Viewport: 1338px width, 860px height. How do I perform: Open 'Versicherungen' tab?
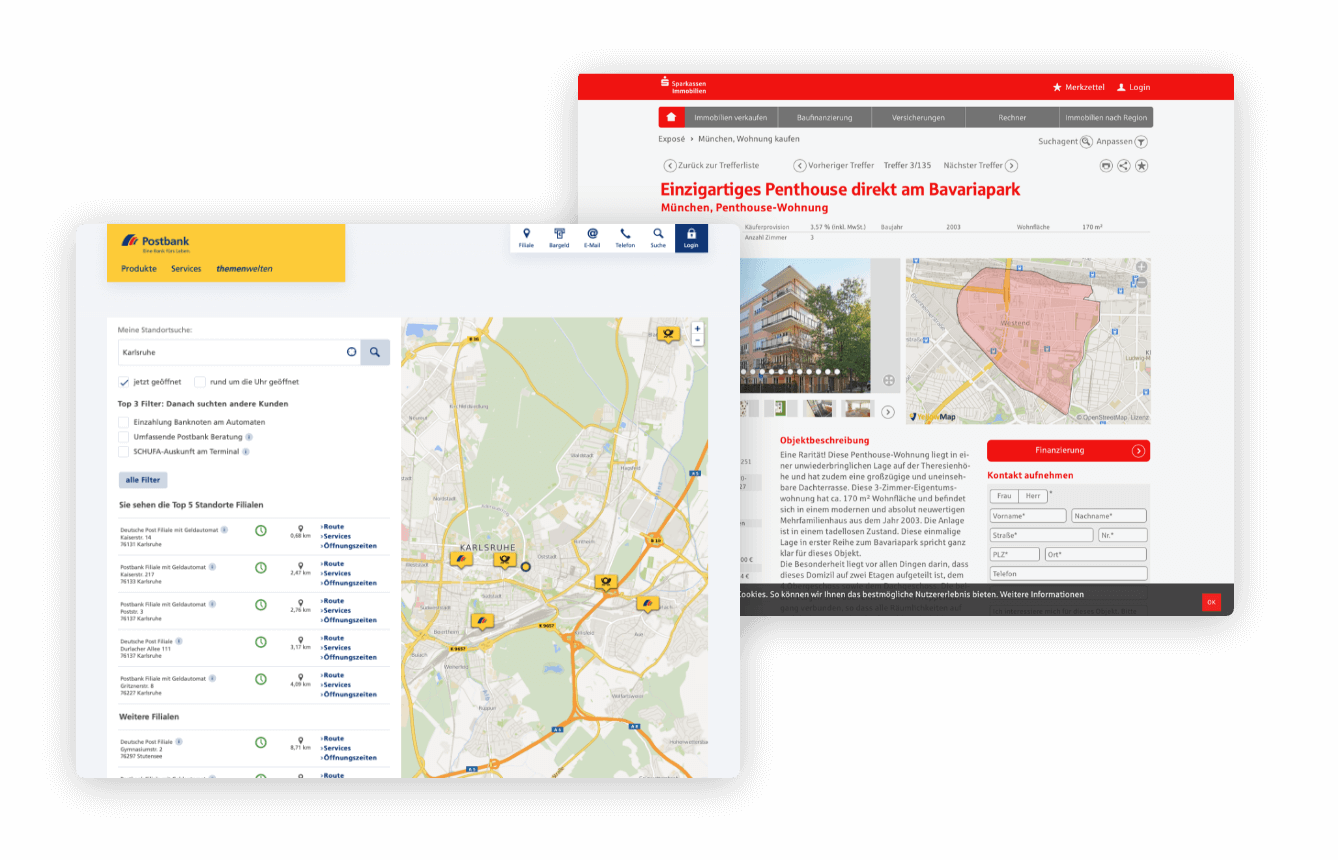point(919,117)
